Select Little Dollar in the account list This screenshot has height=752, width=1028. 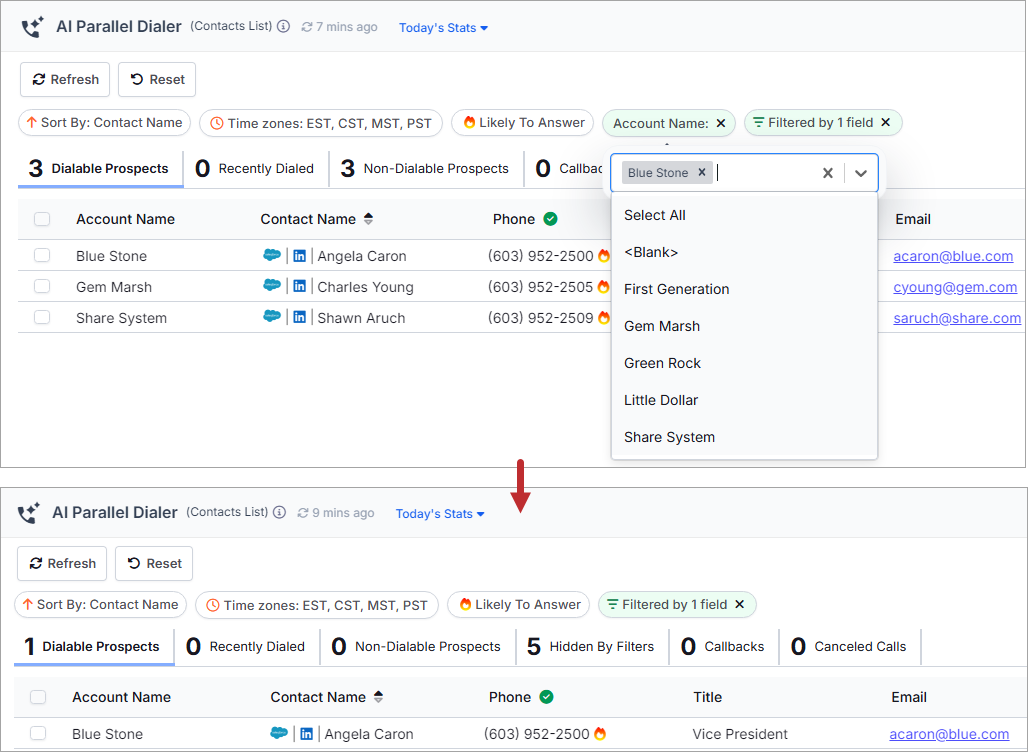[x=744, y=400]
